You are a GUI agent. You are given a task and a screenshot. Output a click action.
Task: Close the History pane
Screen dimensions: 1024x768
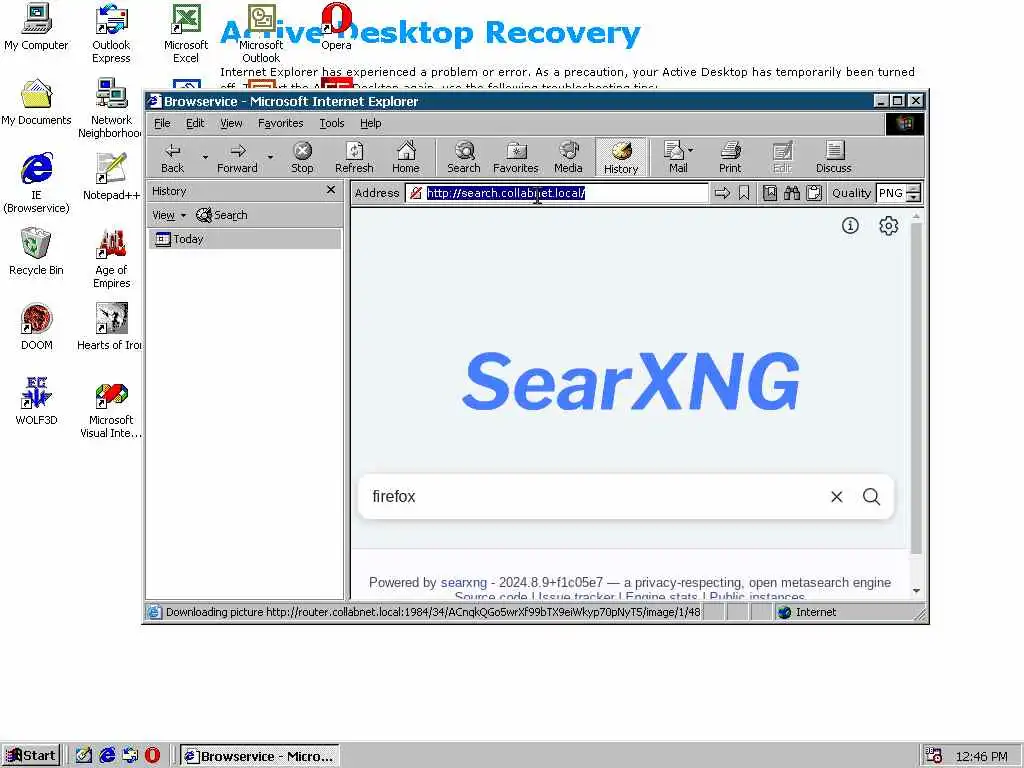331,190
